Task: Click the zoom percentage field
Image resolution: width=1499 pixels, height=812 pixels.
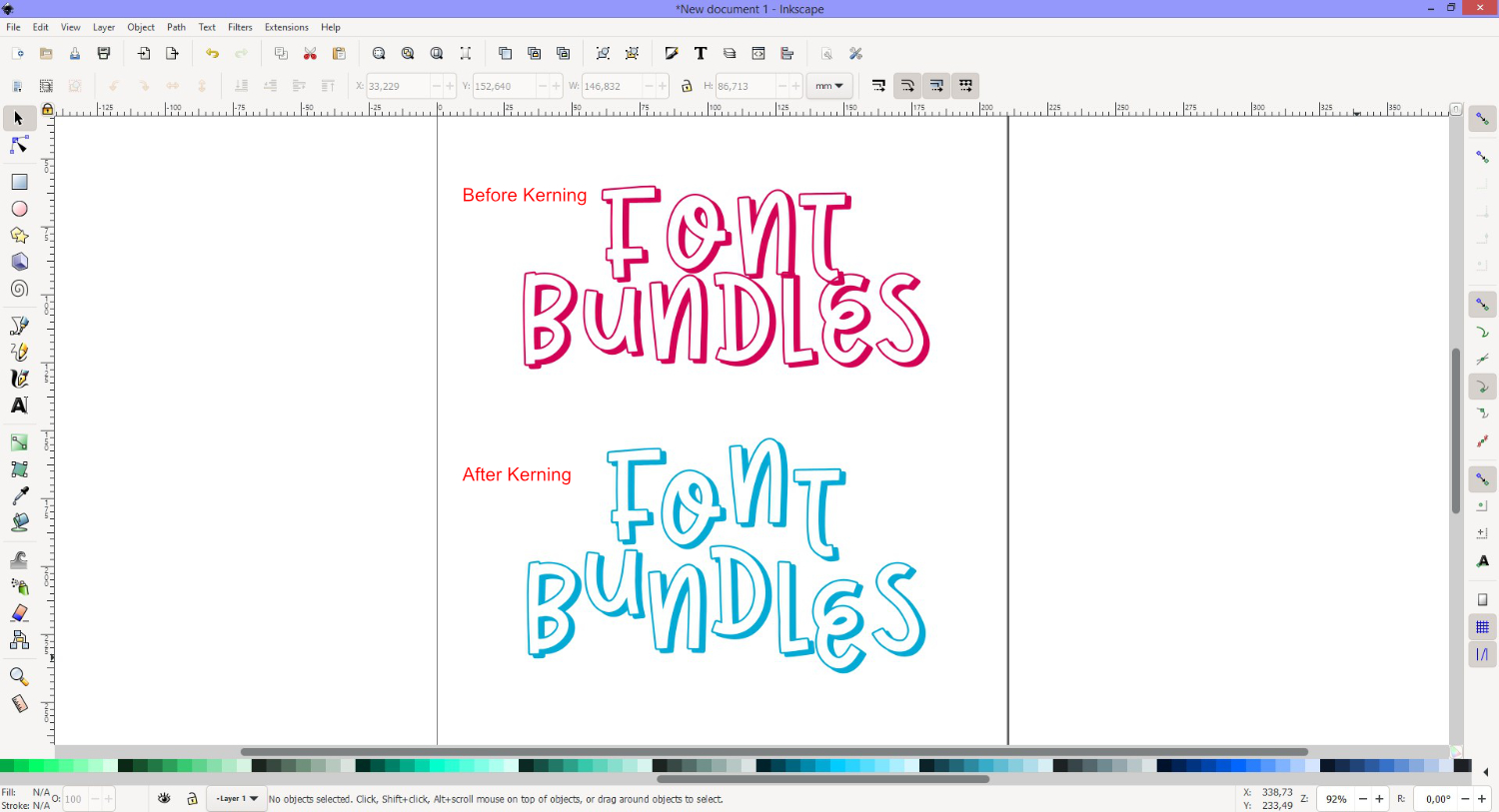Action: click(x=1337, y=799)
